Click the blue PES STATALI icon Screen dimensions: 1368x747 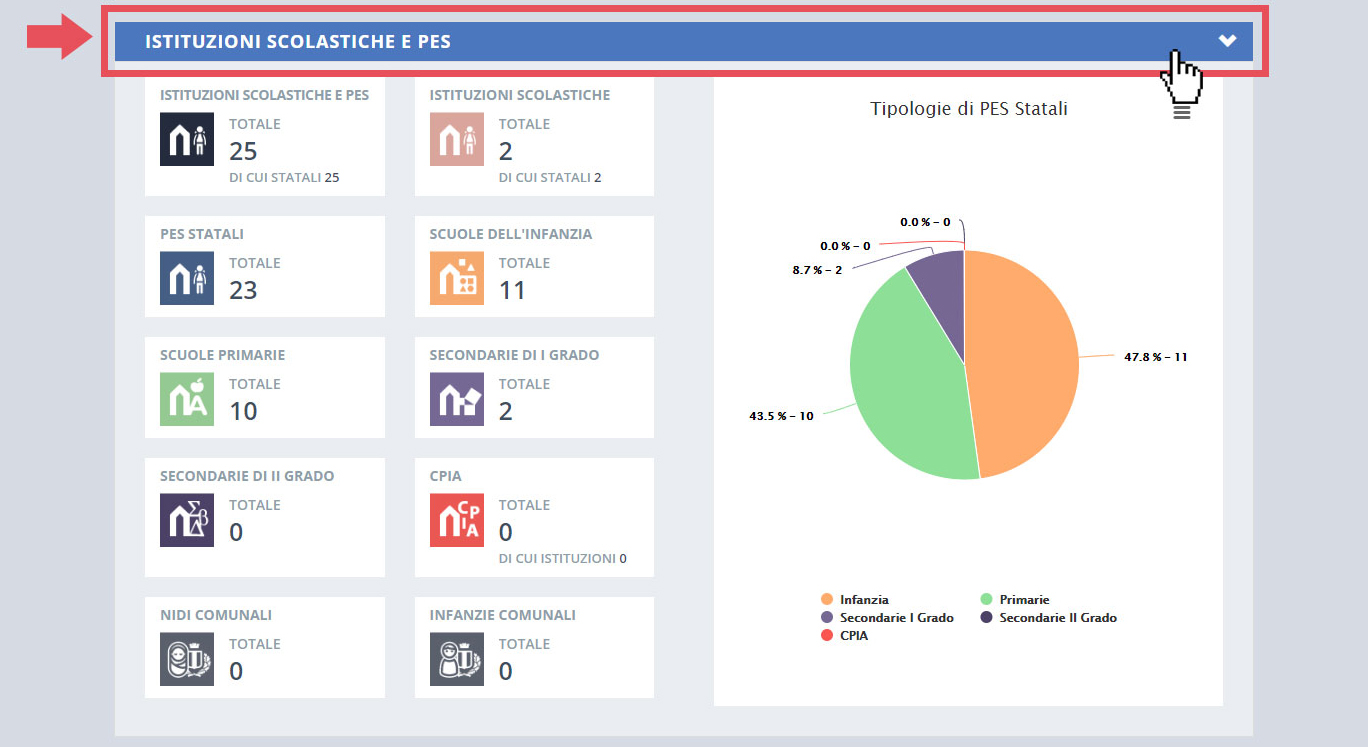[x=187, y=278]
